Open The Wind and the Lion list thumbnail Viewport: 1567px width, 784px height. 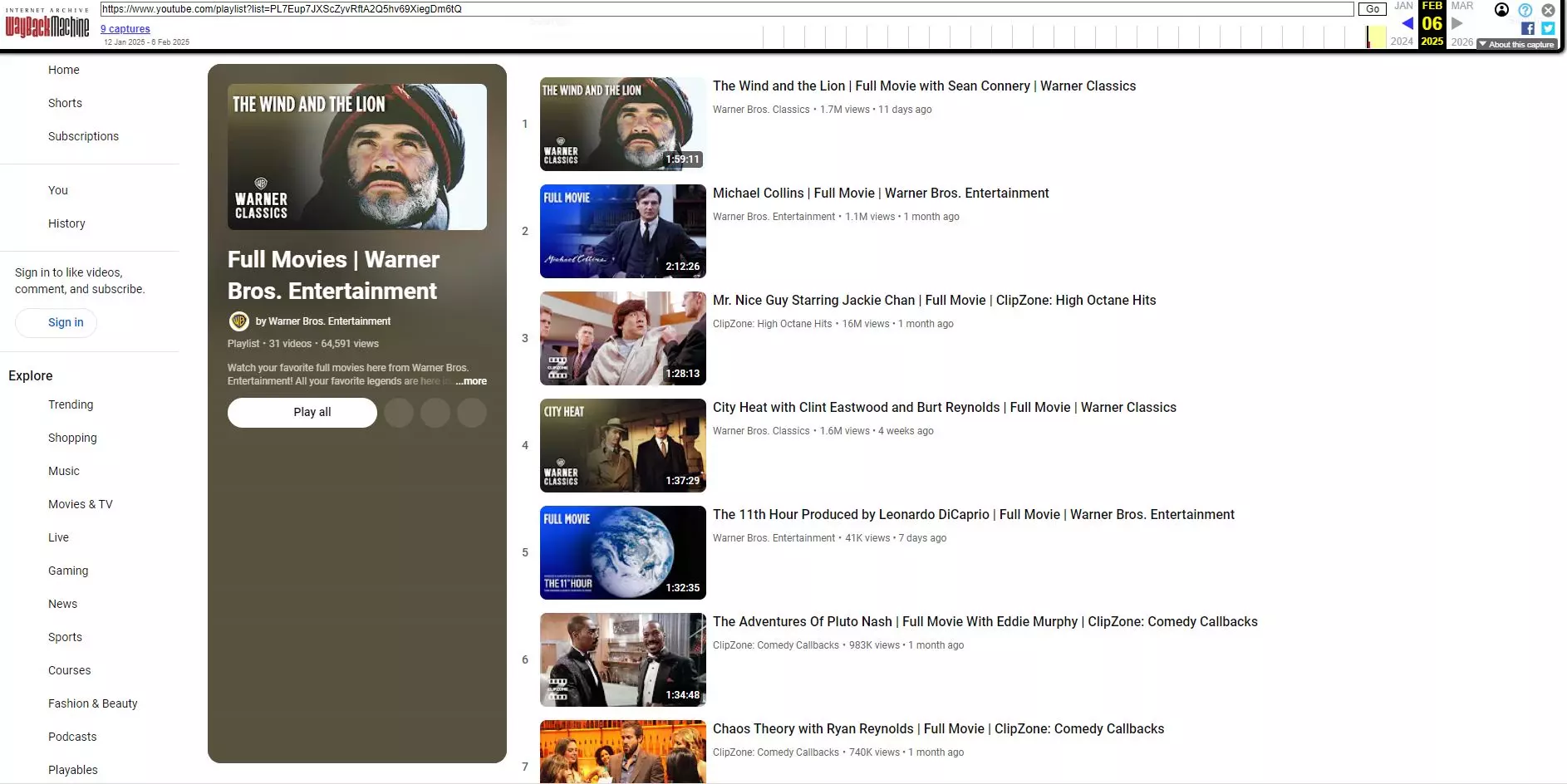[623, 125]
